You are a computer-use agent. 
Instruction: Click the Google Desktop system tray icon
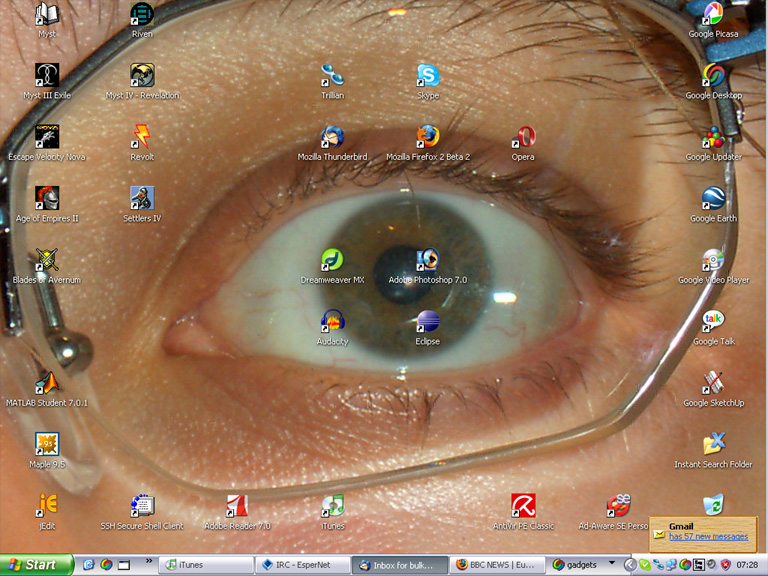685,565
